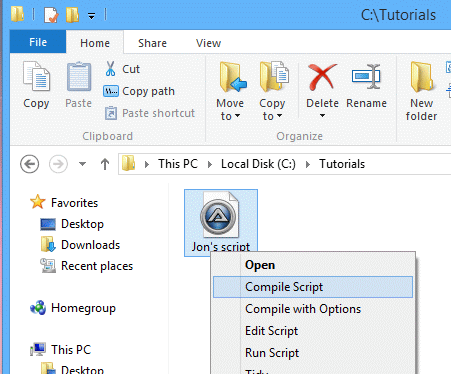Choose Compile Script from context menu
The image size is (451, 374).
[313, 287]
